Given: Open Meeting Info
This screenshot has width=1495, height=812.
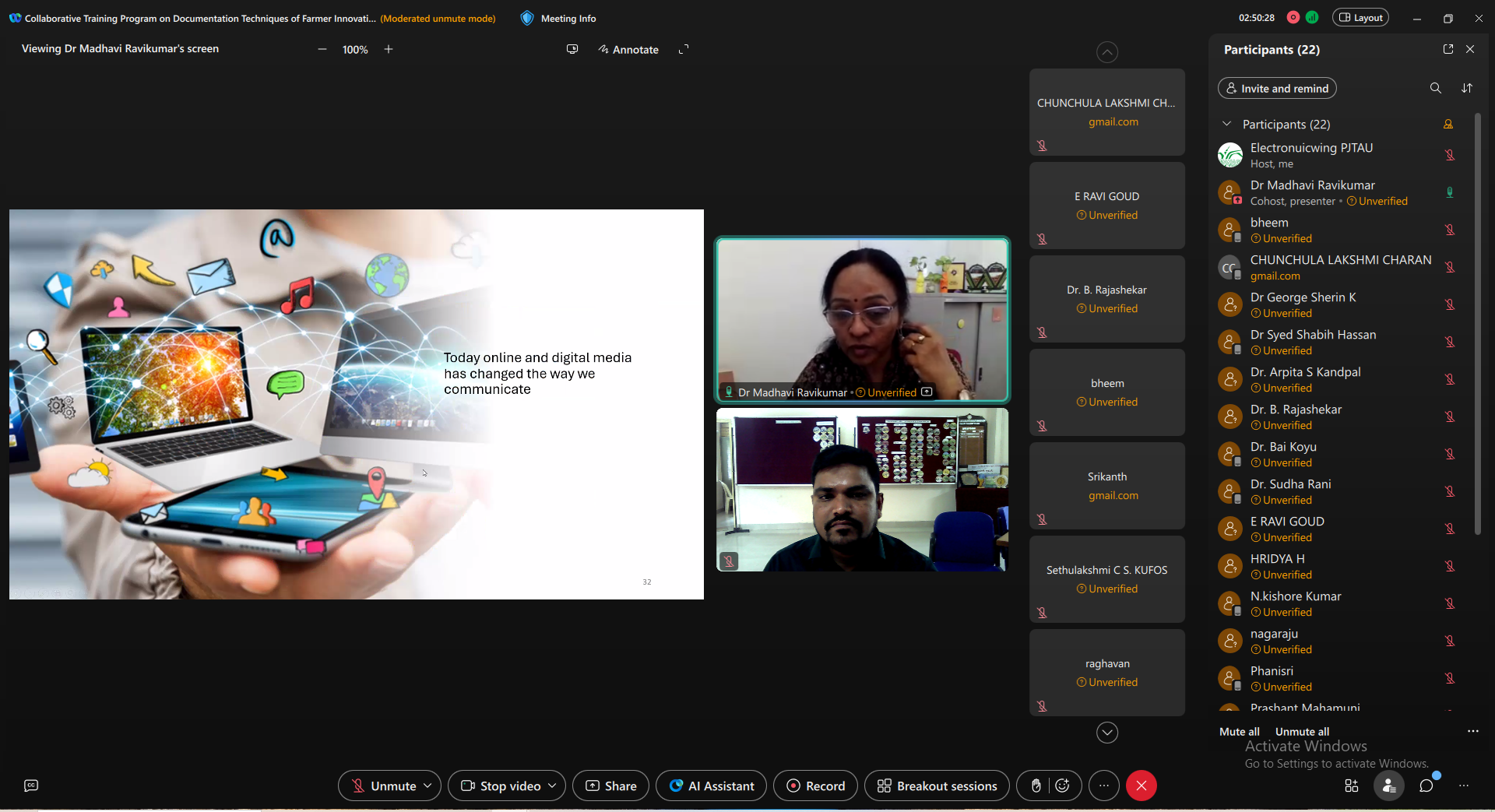Looking at the screenshot, I should 558,18.
